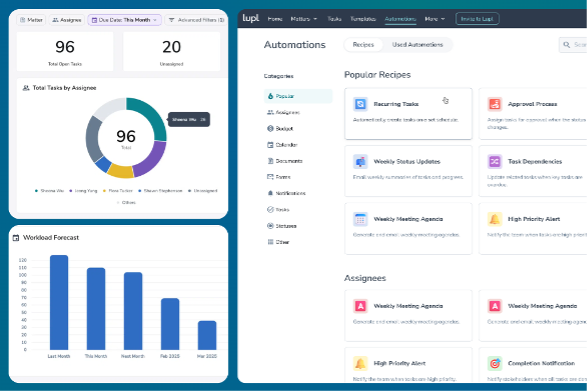
Task: Select the Statuses category icon
Action: click(x=270, y=226)
